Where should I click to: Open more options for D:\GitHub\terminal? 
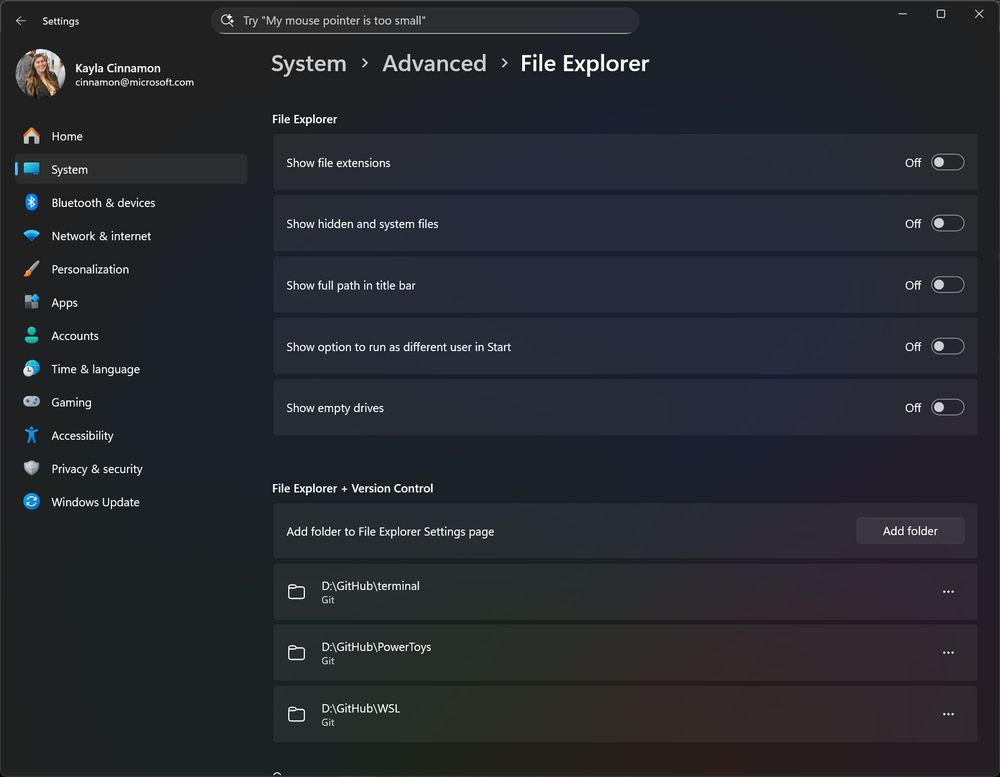[948, 591]
